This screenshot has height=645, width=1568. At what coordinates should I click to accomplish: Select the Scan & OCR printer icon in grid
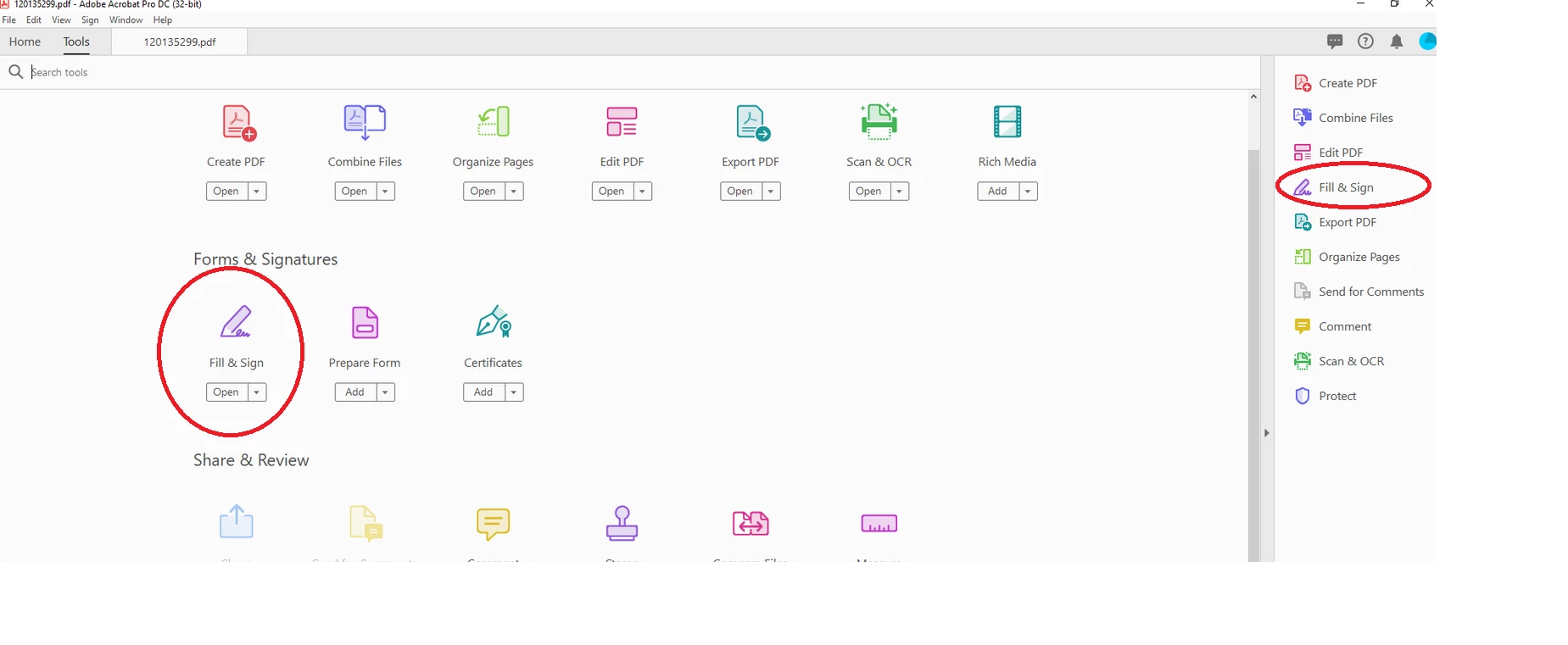click(879, 121)
